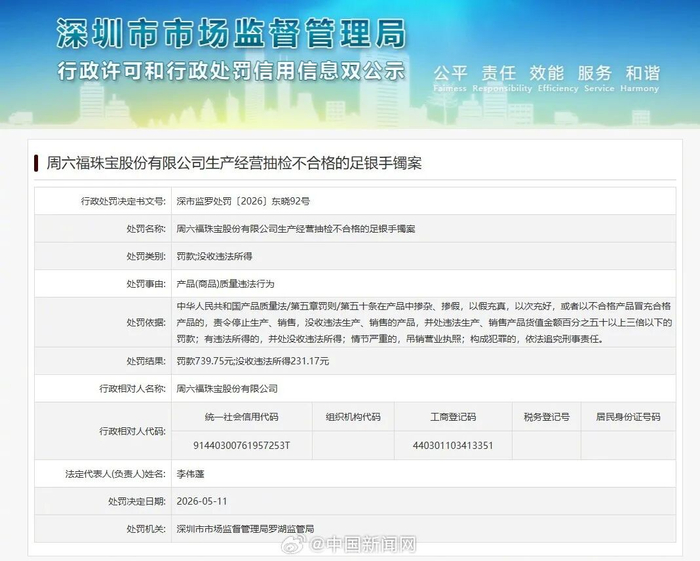Click the label 行政相对人名称
The width and height of the screenshot is (700, 561).
(133, 389)
